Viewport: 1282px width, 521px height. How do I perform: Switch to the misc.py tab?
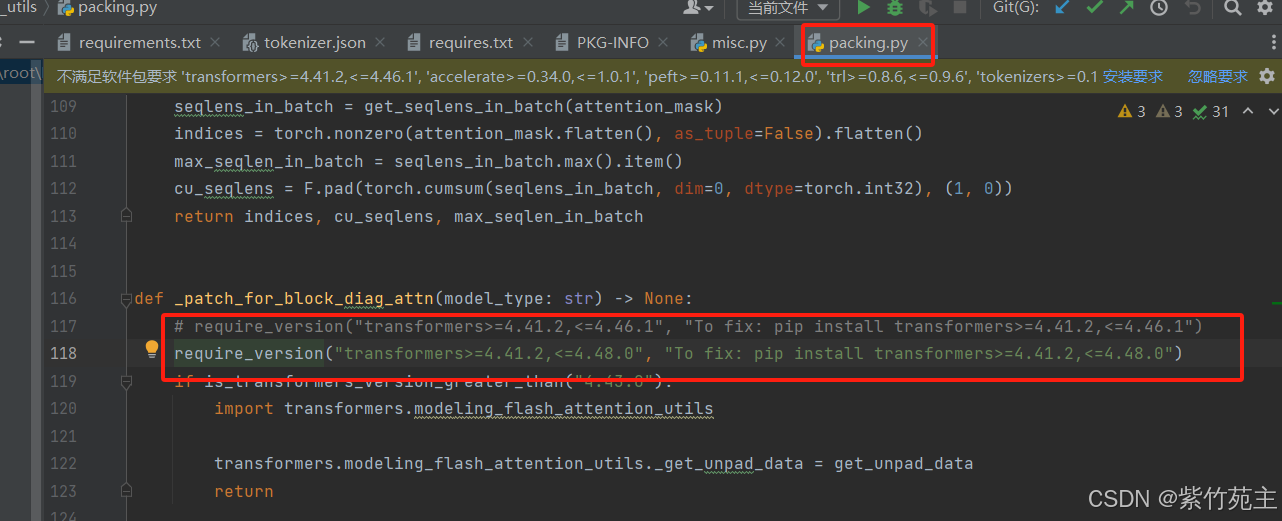[740, 43]
